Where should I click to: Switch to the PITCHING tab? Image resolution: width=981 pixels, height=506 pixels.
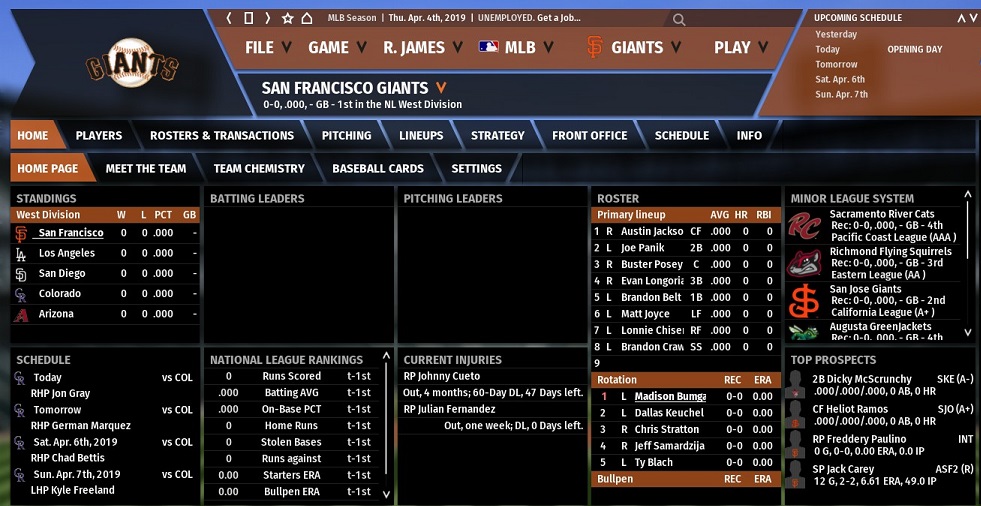346,135
